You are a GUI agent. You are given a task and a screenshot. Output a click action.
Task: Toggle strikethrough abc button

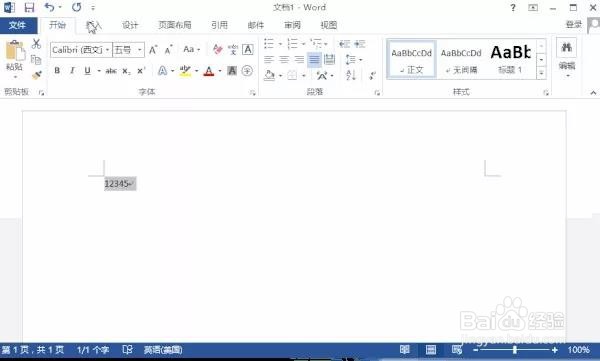111,71
